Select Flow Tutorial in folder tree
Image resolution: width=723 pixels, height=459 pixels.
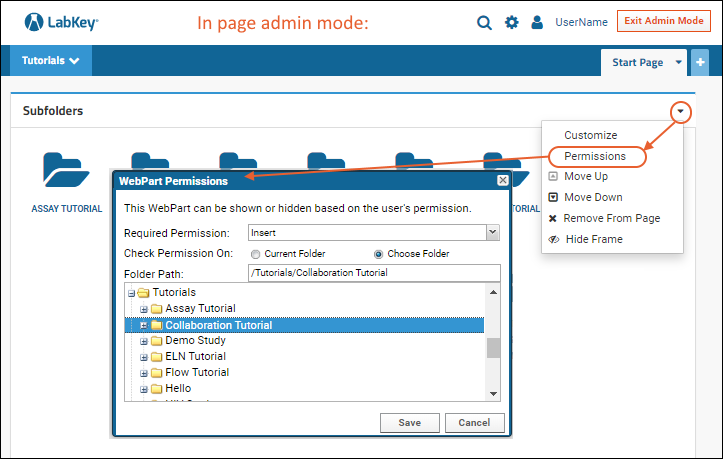[x=197, y=372]
